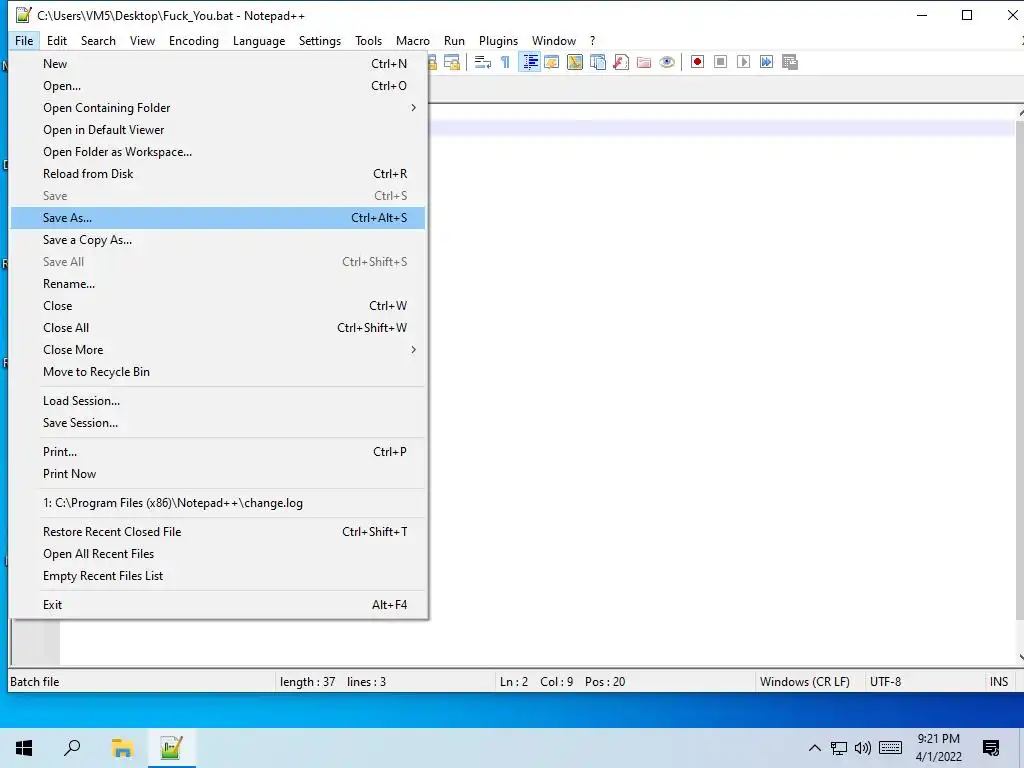Choose Save a Copy As...
Image resolution: width=1024 pixels, height=768 pixels.
217,240
